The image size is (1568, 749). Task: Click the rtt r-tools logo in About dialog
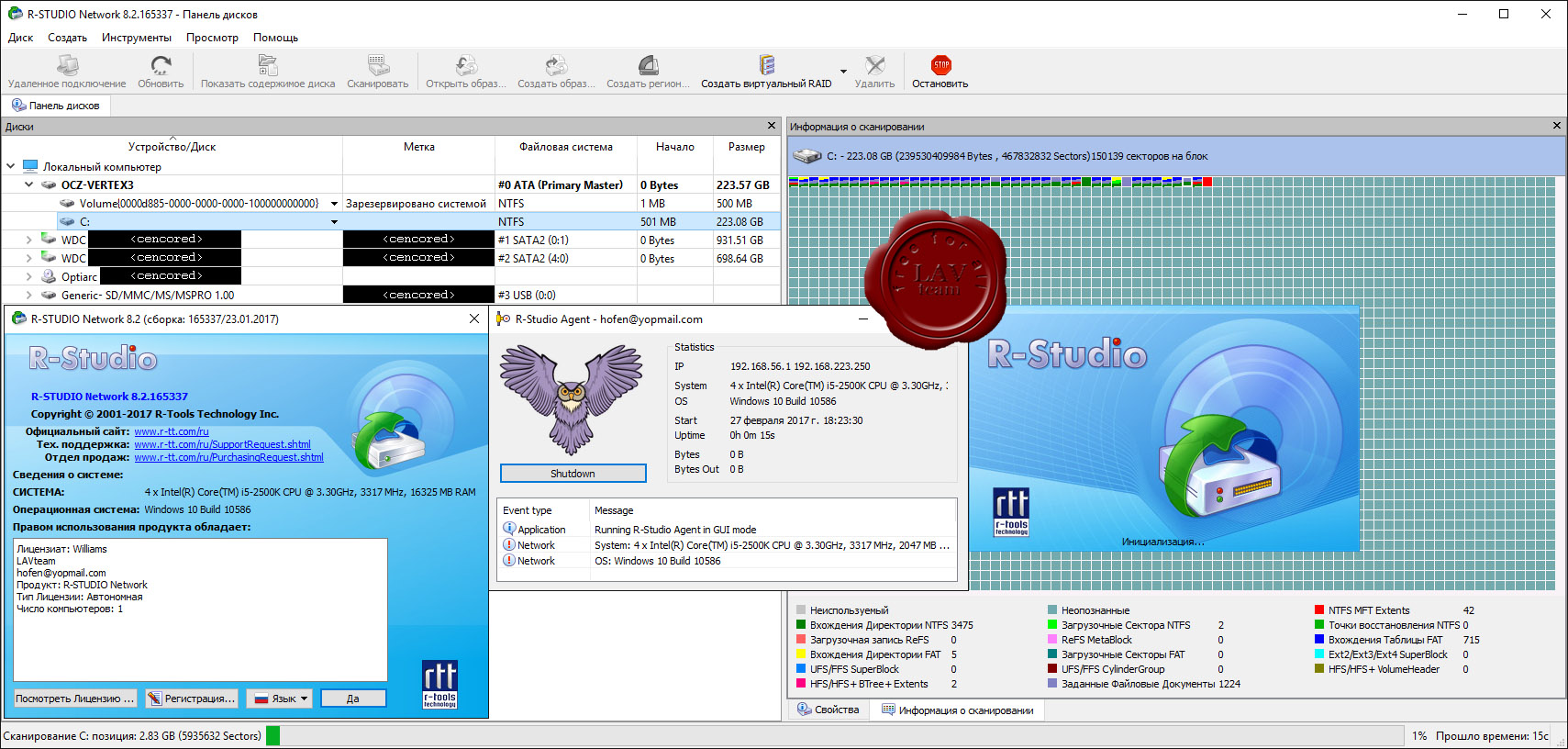pos(439,685)
